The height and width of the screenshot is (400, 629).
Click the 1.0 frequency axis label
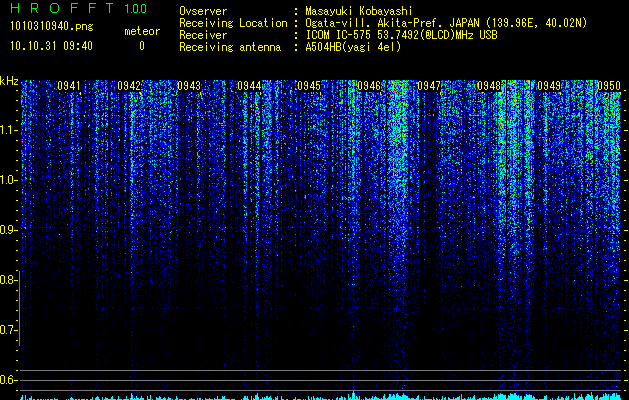pos(8,180)
